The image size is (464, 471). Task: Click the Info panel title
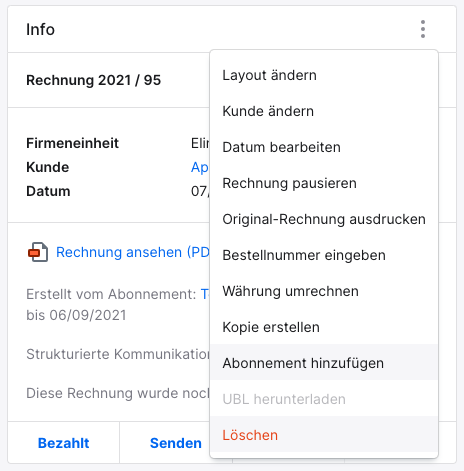point(40,29)
